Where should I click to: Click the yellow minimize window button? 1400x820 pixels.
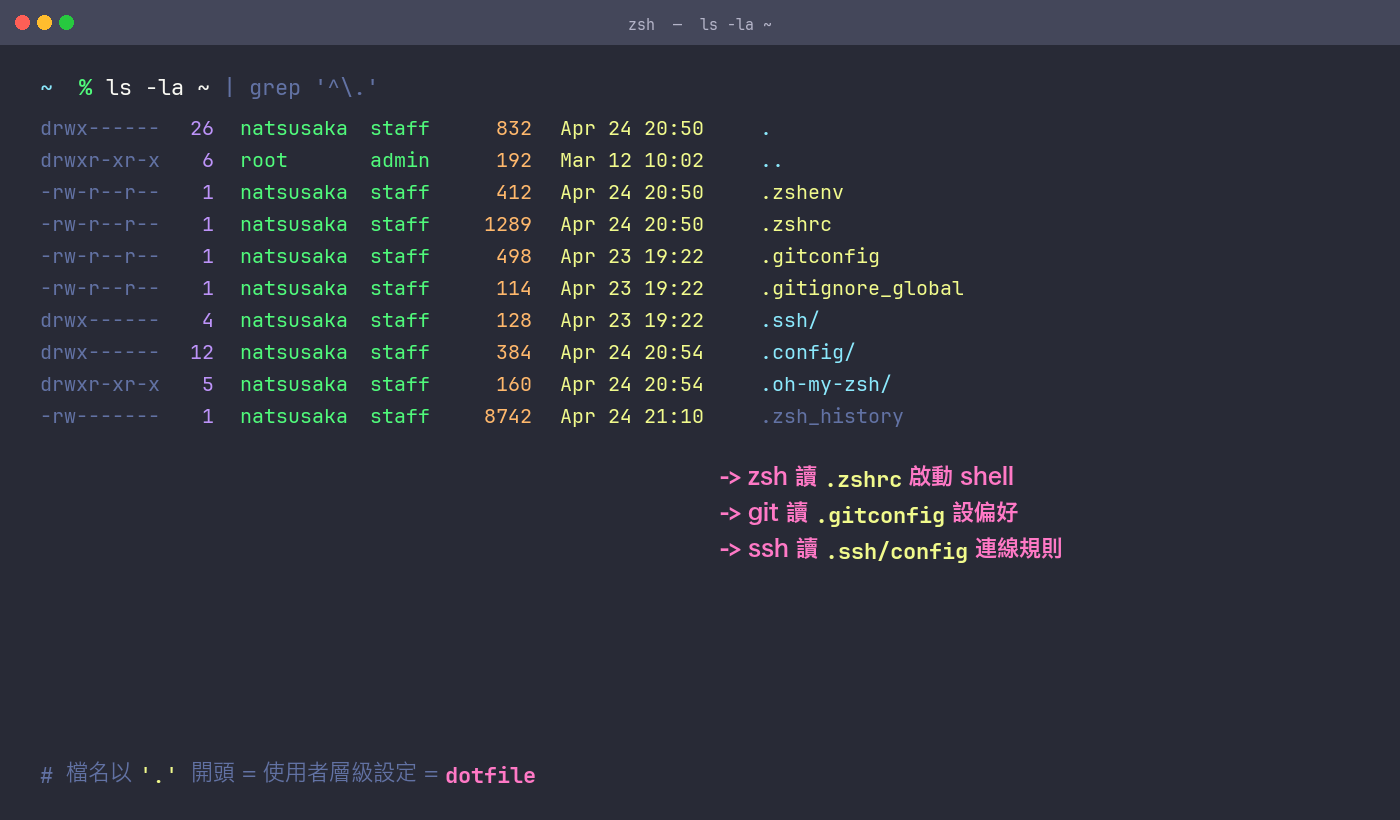coord(44,22)
